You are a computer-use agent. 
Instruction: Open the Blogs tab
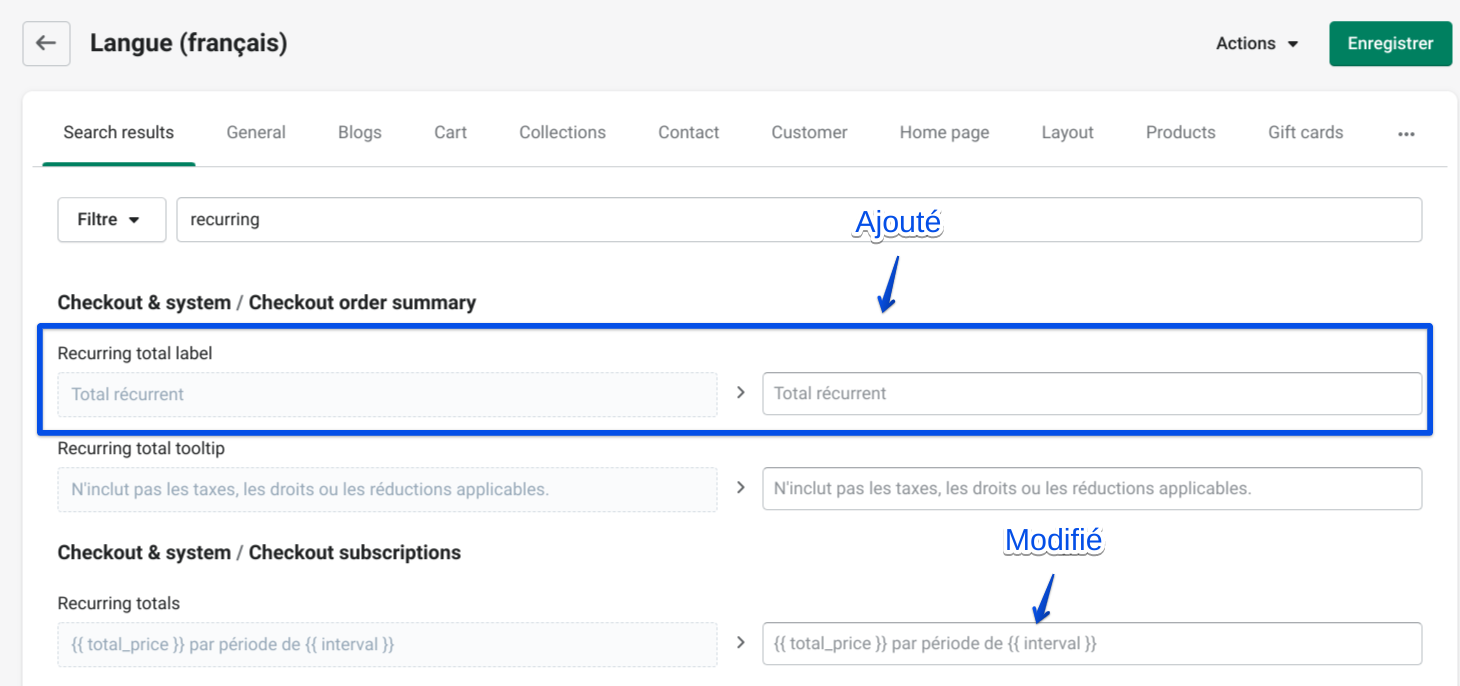360,132
